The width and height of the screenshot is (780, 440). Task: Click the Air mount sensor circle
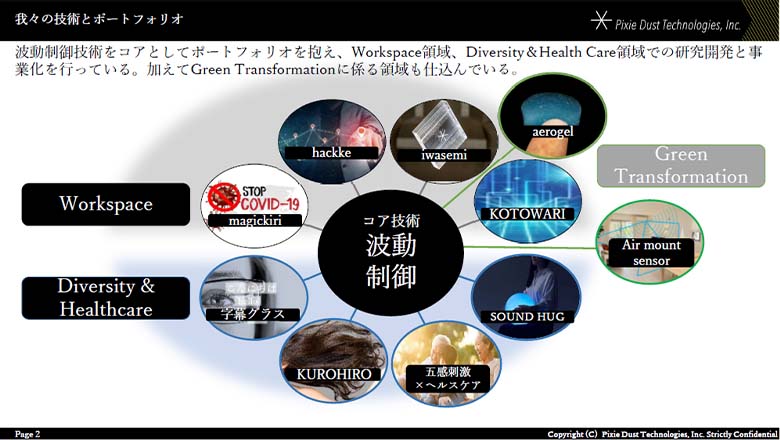650,242
